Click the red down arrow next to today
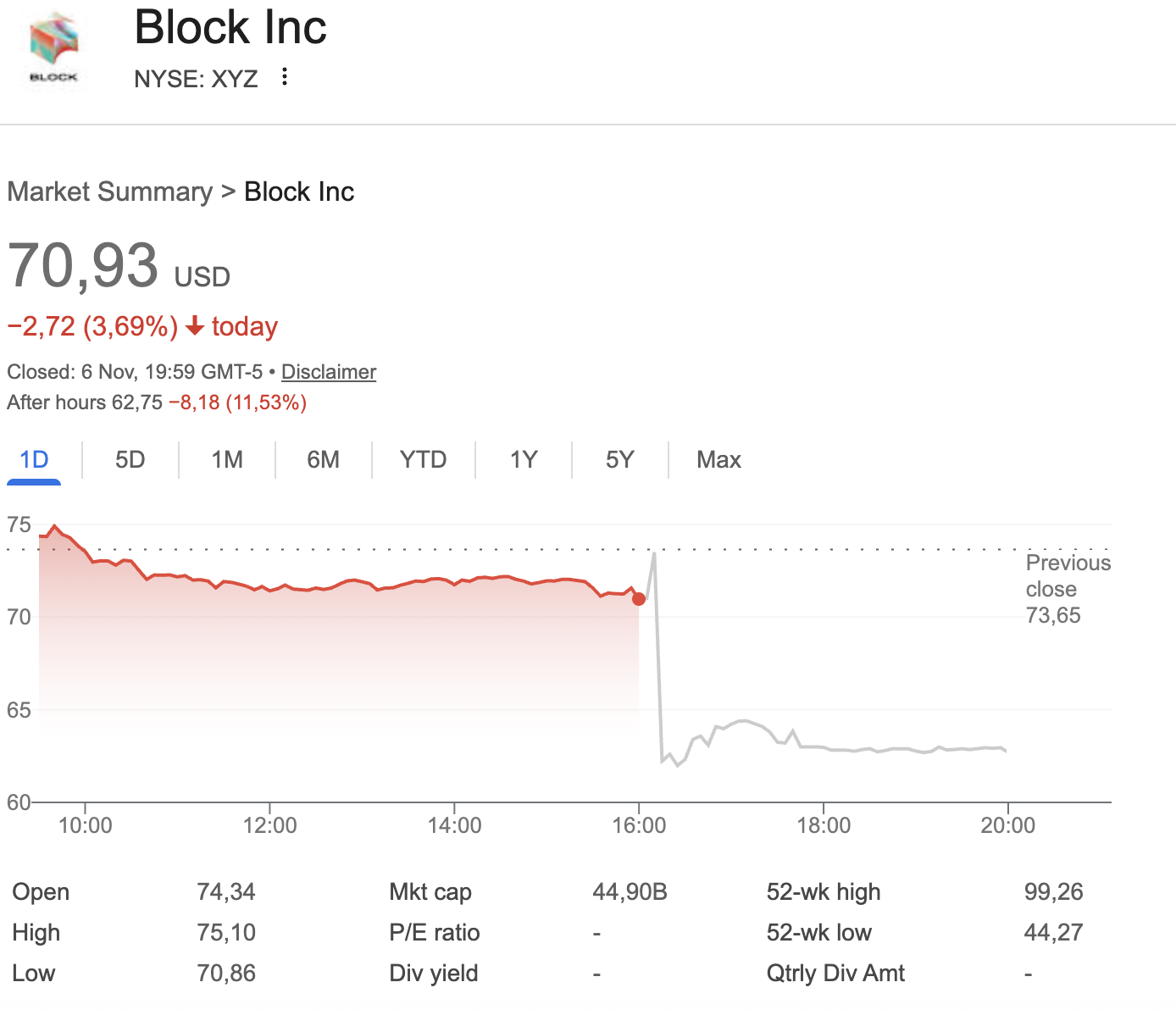The height and width of the screenshot is (1010, 1176). click(195, 326)
